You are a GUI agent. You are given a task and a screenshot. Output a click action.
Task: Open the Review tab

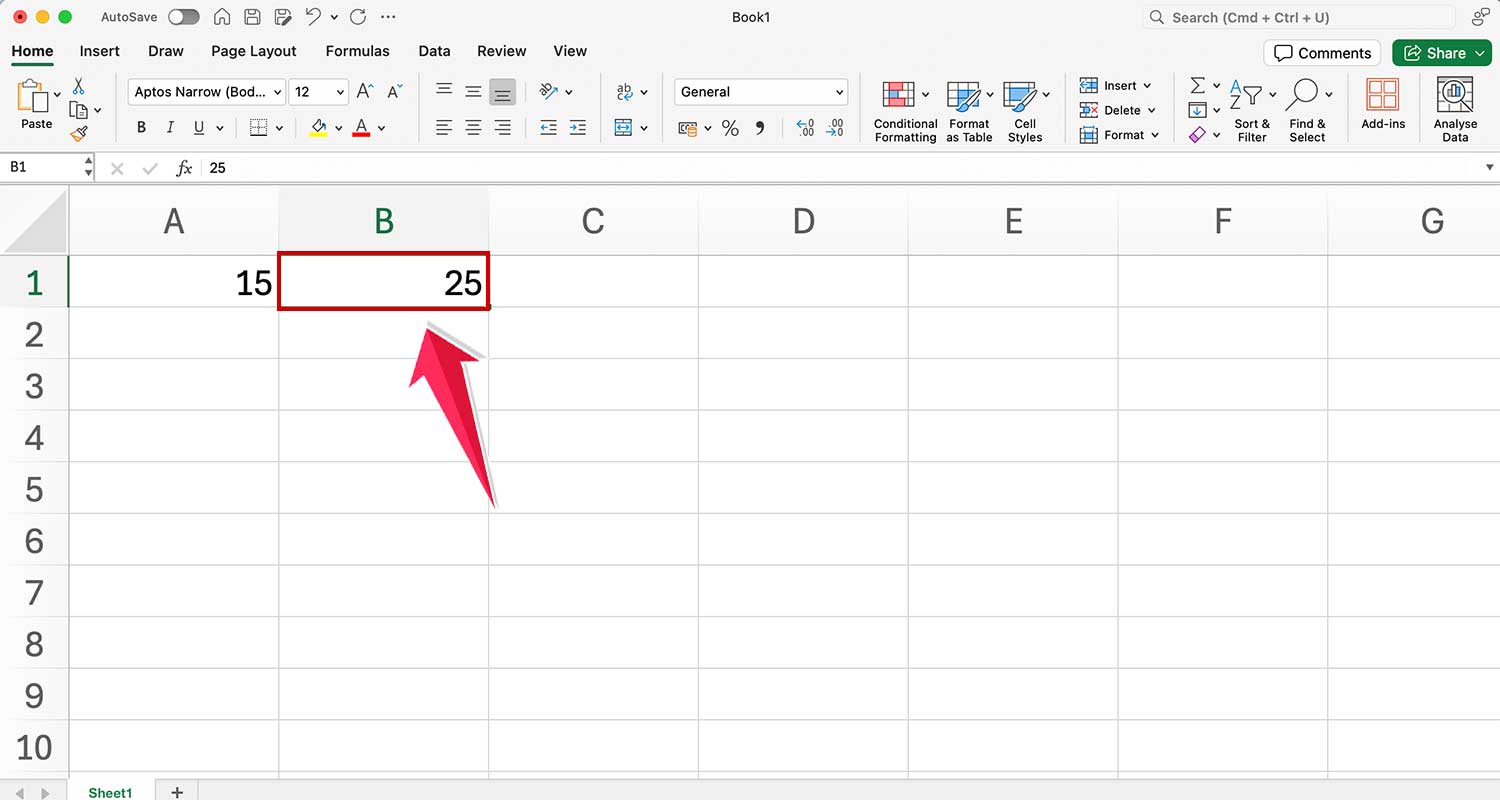(501, 51)
